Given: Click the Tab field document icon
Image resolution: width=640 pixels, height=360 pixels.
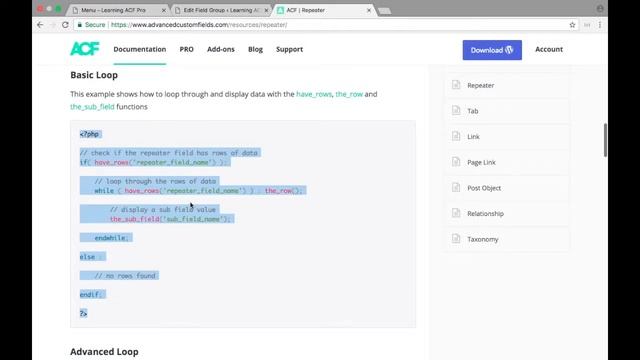Looking at the screenshot, I should tap(456, 111).
